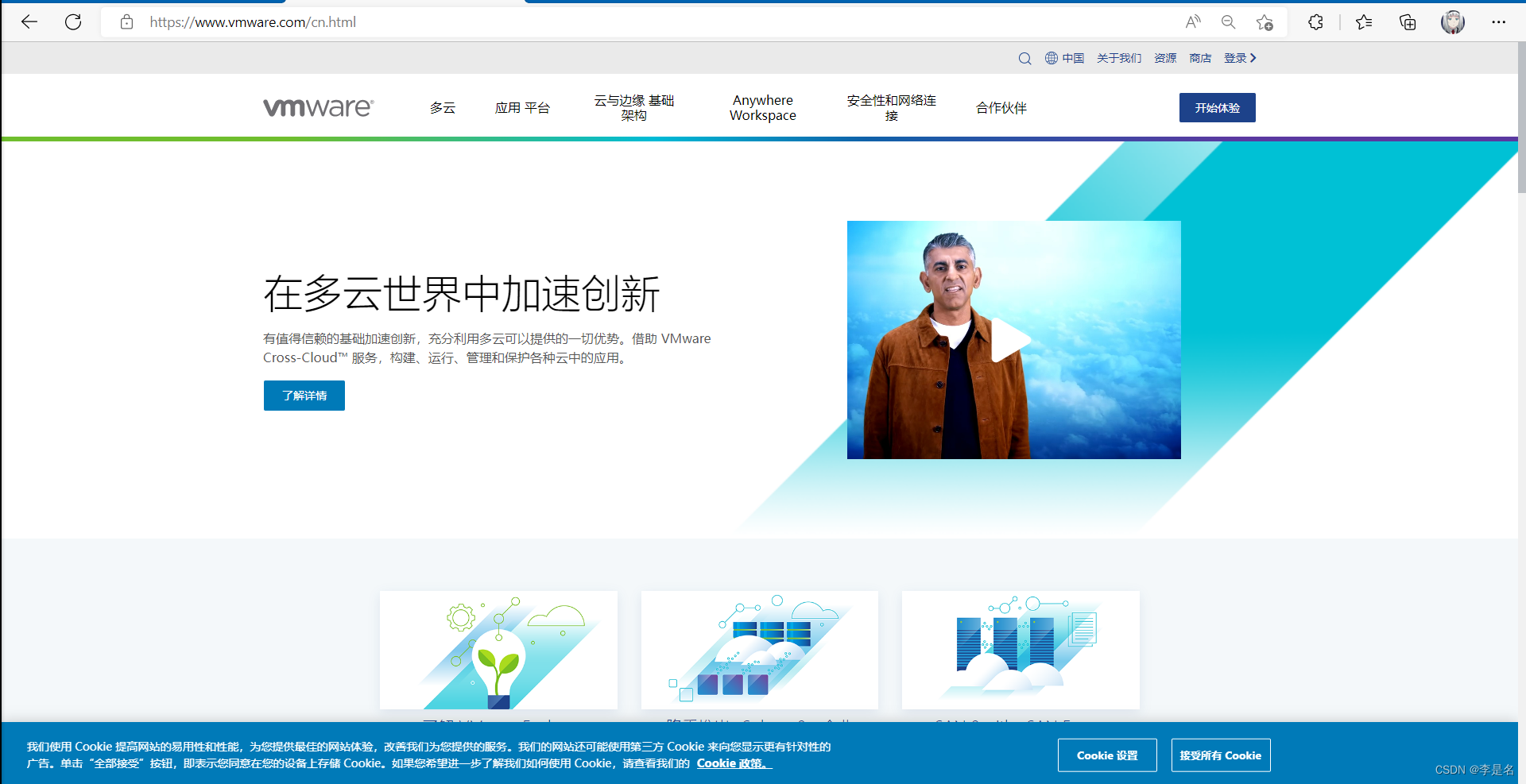1526x784 pixels.
Task: Open the lightbulb plant illustration card
Action: (498, 650)
